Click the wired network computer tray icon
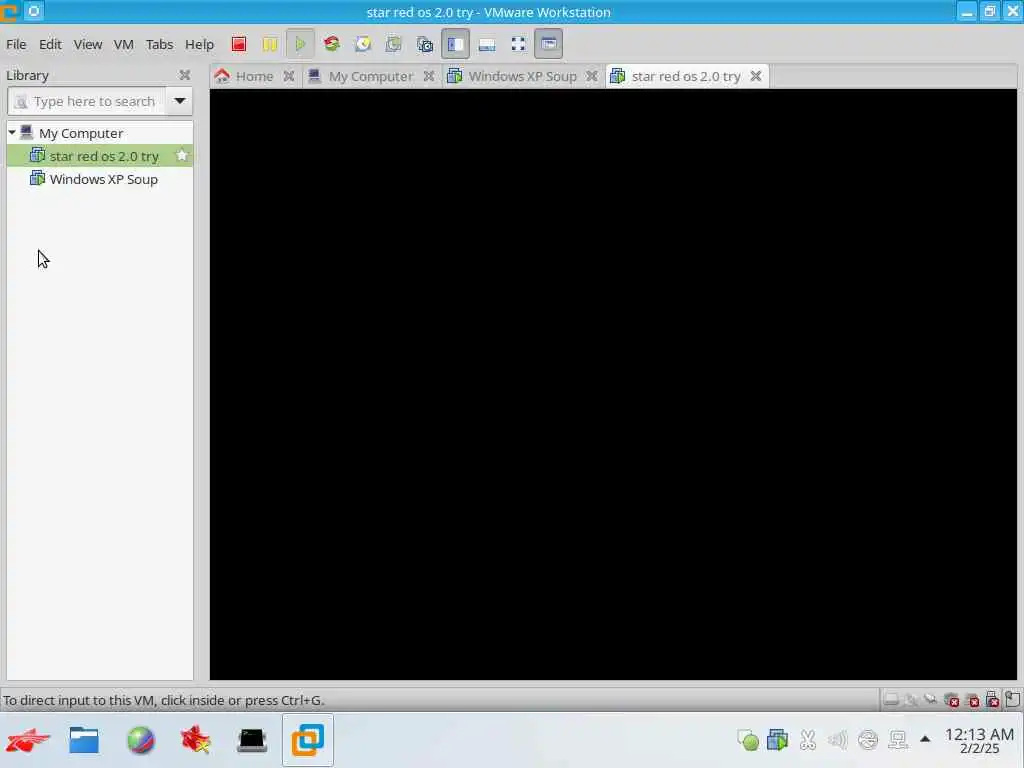Viewport: 1024px width, 768px height. tap(898, 740)
